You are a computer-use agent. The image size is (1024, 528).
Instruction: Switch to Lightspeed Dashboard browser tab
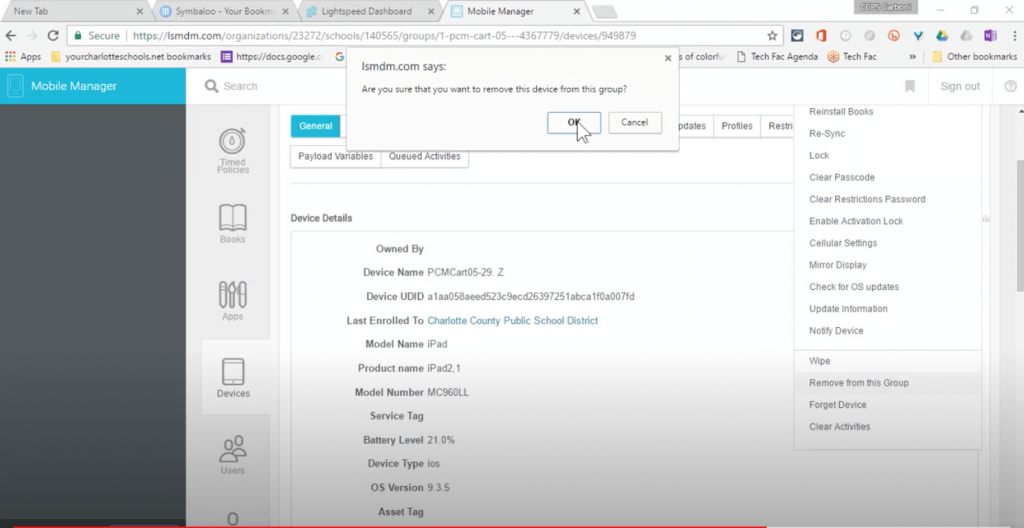tap(370, 11)
